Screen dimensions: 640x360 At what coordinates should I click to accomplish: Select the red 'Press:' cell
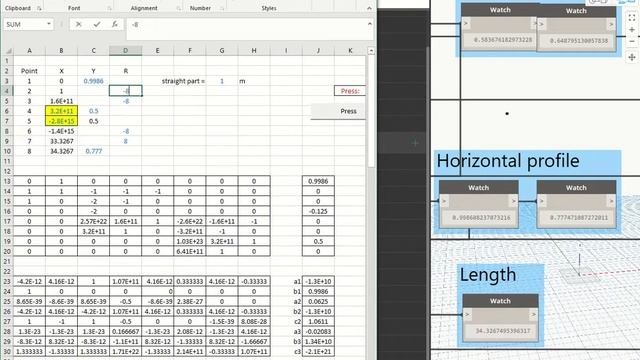tap(350, 91)
